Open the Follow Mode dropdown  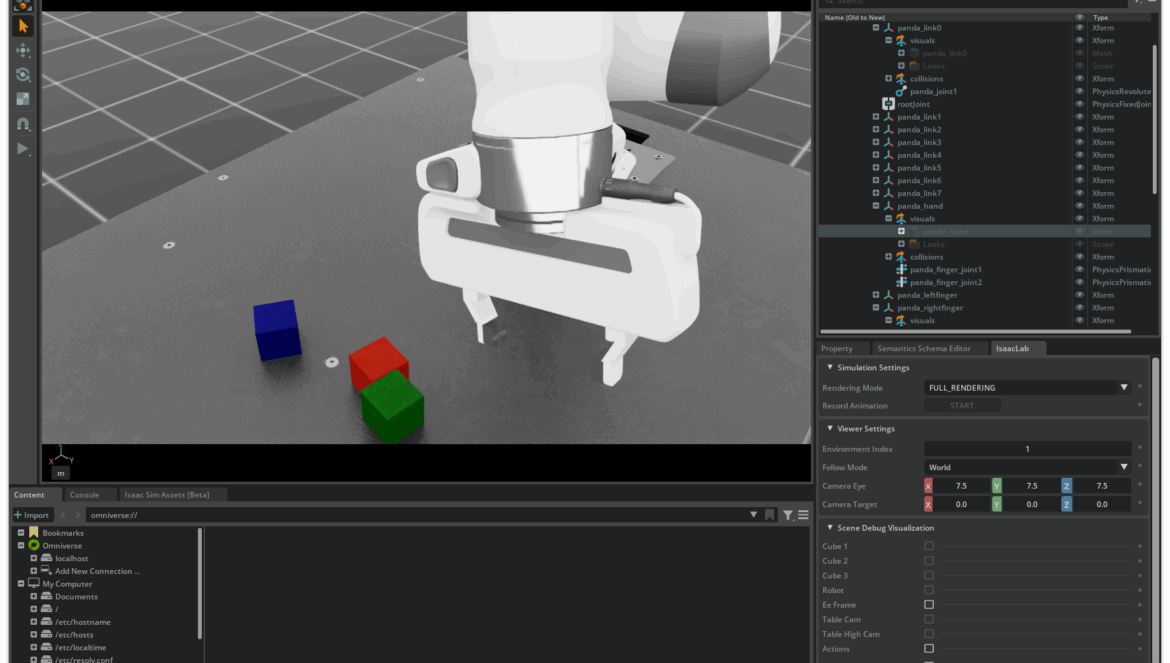pos(1027,467)
